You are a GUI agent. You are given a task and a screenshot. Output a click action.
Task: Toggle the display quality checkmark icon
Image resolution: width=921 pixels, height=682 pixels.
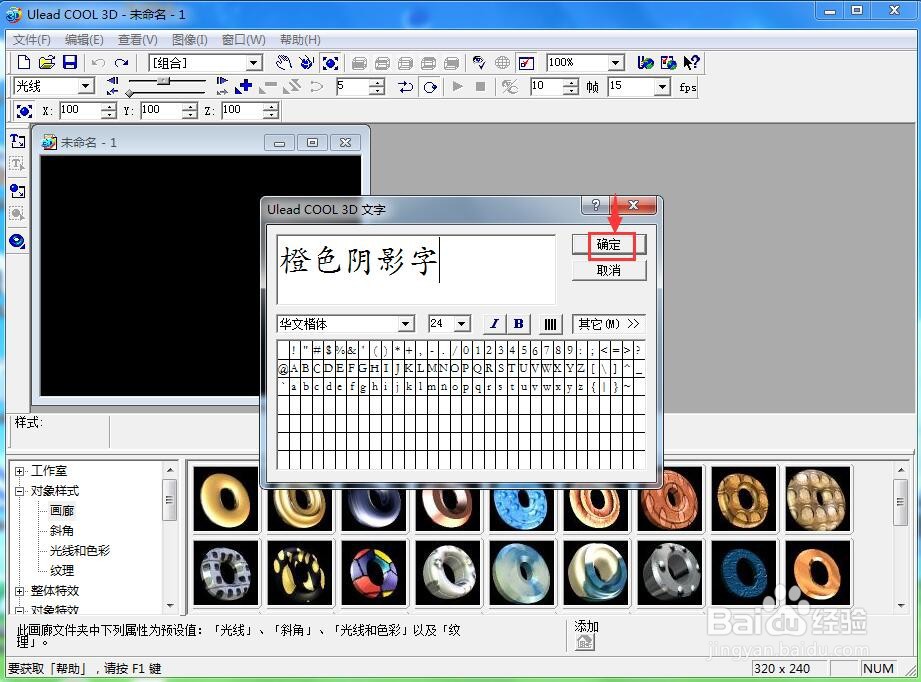click(x=526, y=63)
